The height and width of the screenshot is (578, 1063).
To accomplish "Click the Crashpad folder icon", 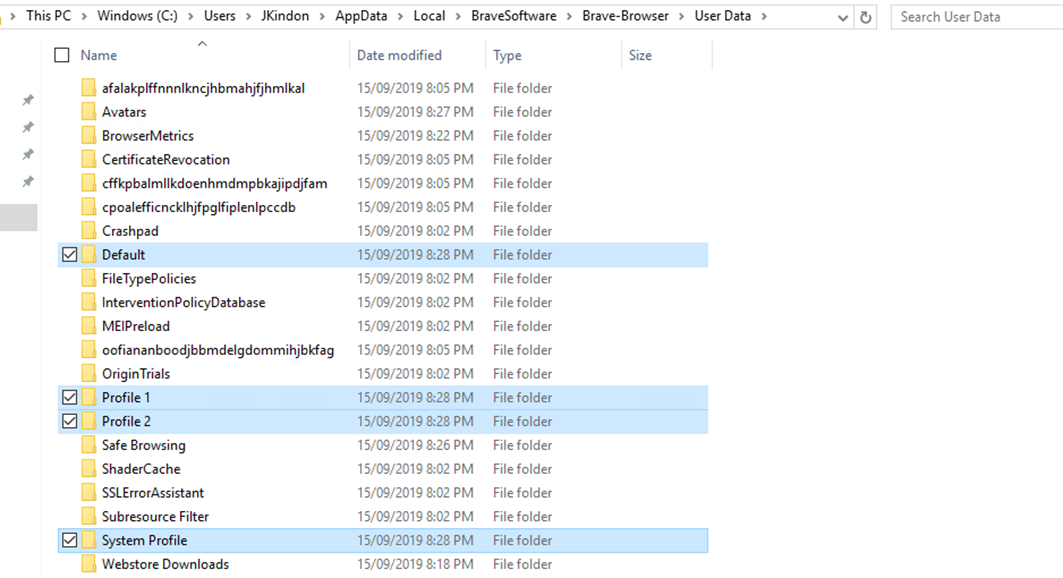I will pyautogui.click(x=89, y=230).
